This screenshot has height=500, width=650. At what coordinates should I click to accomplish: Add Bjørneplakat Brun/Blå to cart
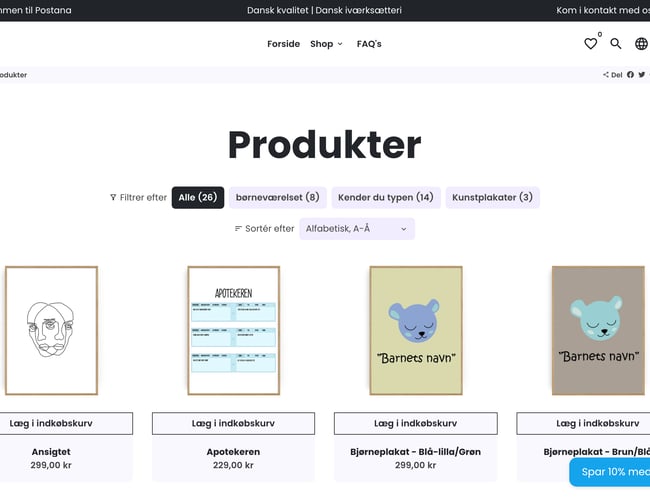(583, 423)
